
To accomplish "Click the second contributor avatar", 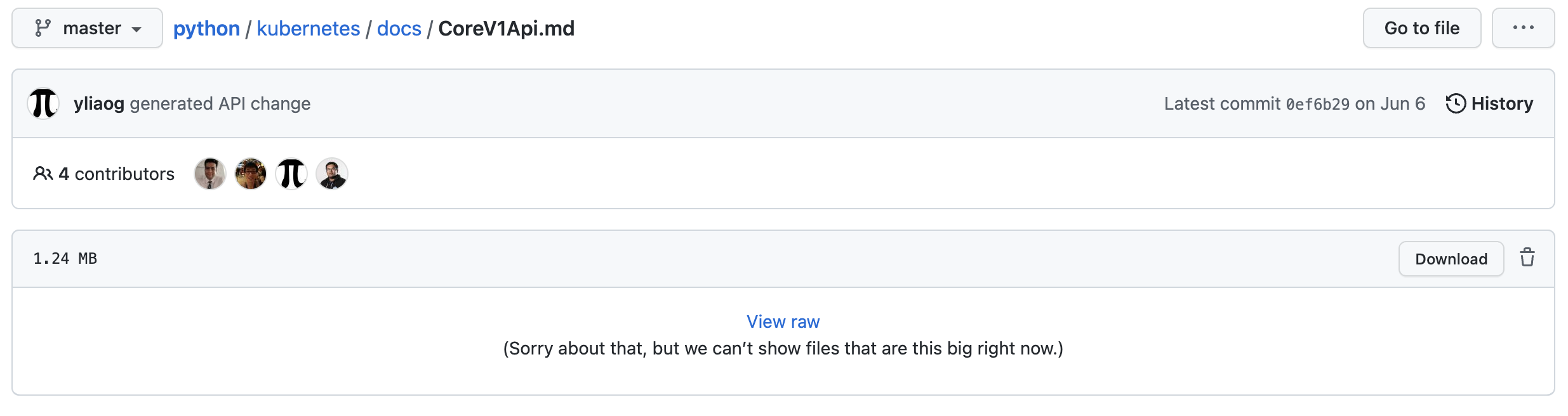I will click(250, 172).
